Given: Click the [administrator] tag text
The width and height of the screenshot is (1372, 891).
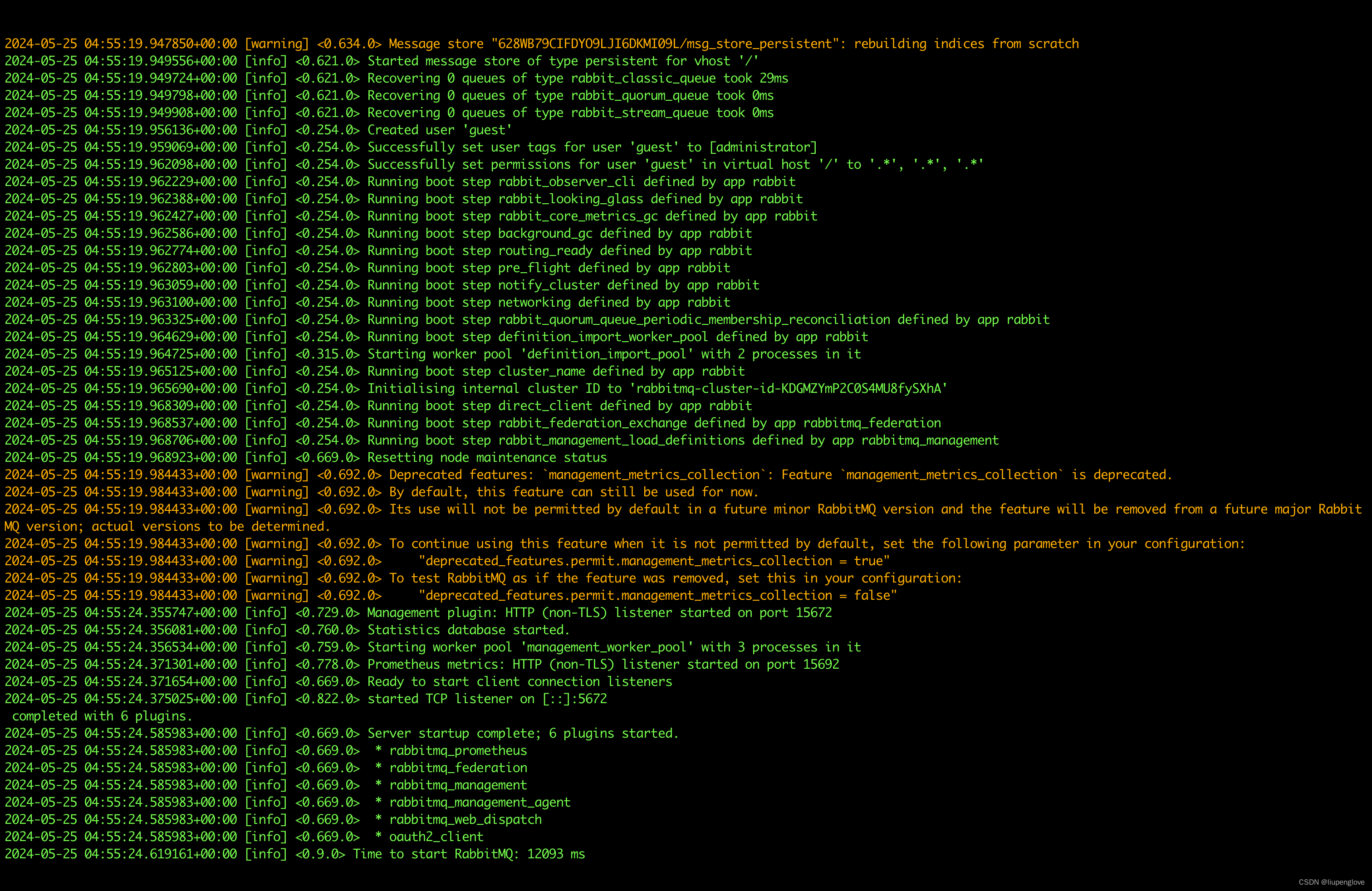Looking at the screenshot, I should [763, 147].
